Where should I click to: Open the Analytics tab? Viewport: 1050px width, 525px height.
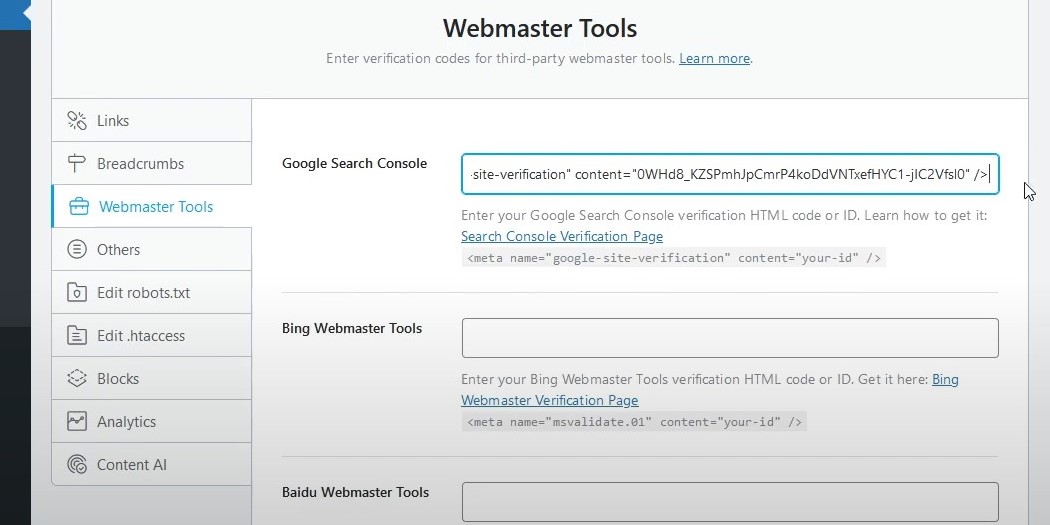[151, 421]
